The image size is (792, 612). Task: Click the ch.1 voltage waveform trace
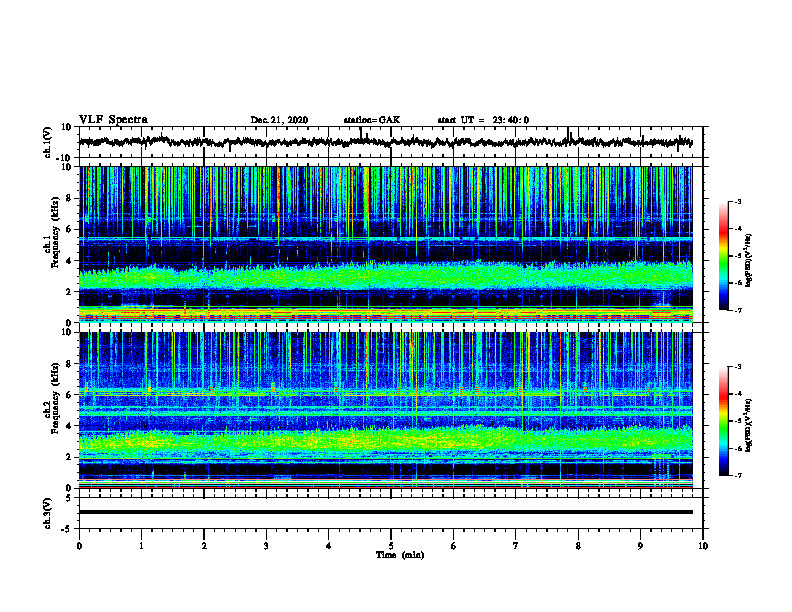[x=385, y=142]
